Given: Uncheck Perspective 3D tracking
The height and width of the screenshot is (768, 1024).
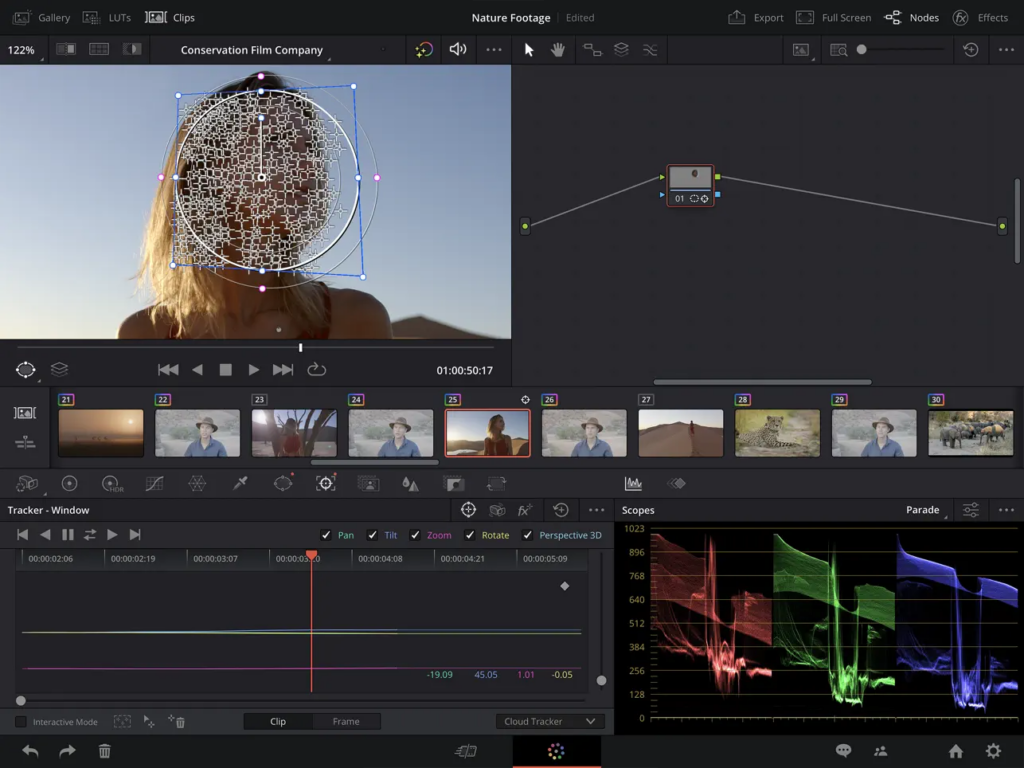Looking at the screenshot, I should click(x=528, y=535).
